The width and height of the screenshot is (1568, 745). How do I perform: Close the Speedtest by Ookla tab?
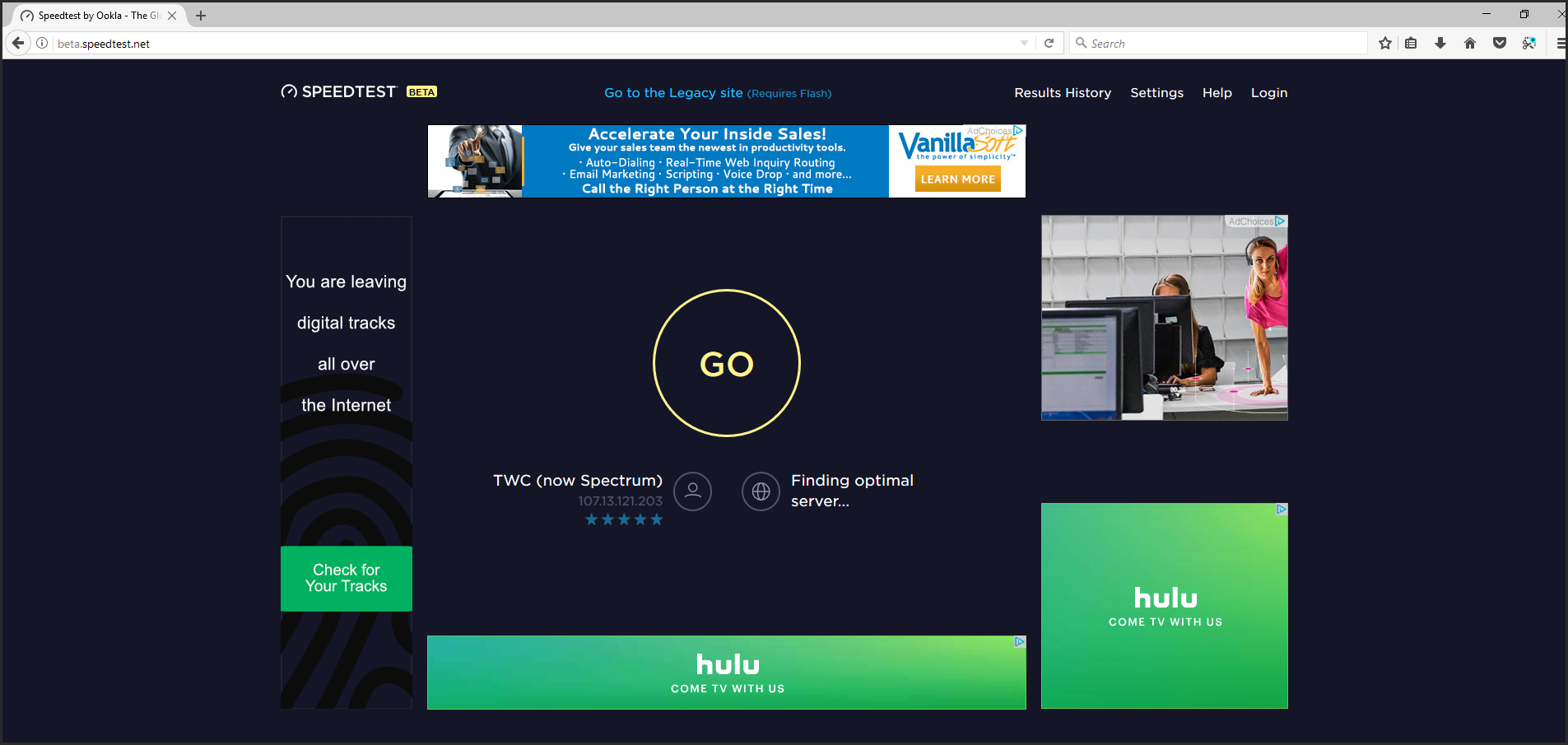pos(172,16)
